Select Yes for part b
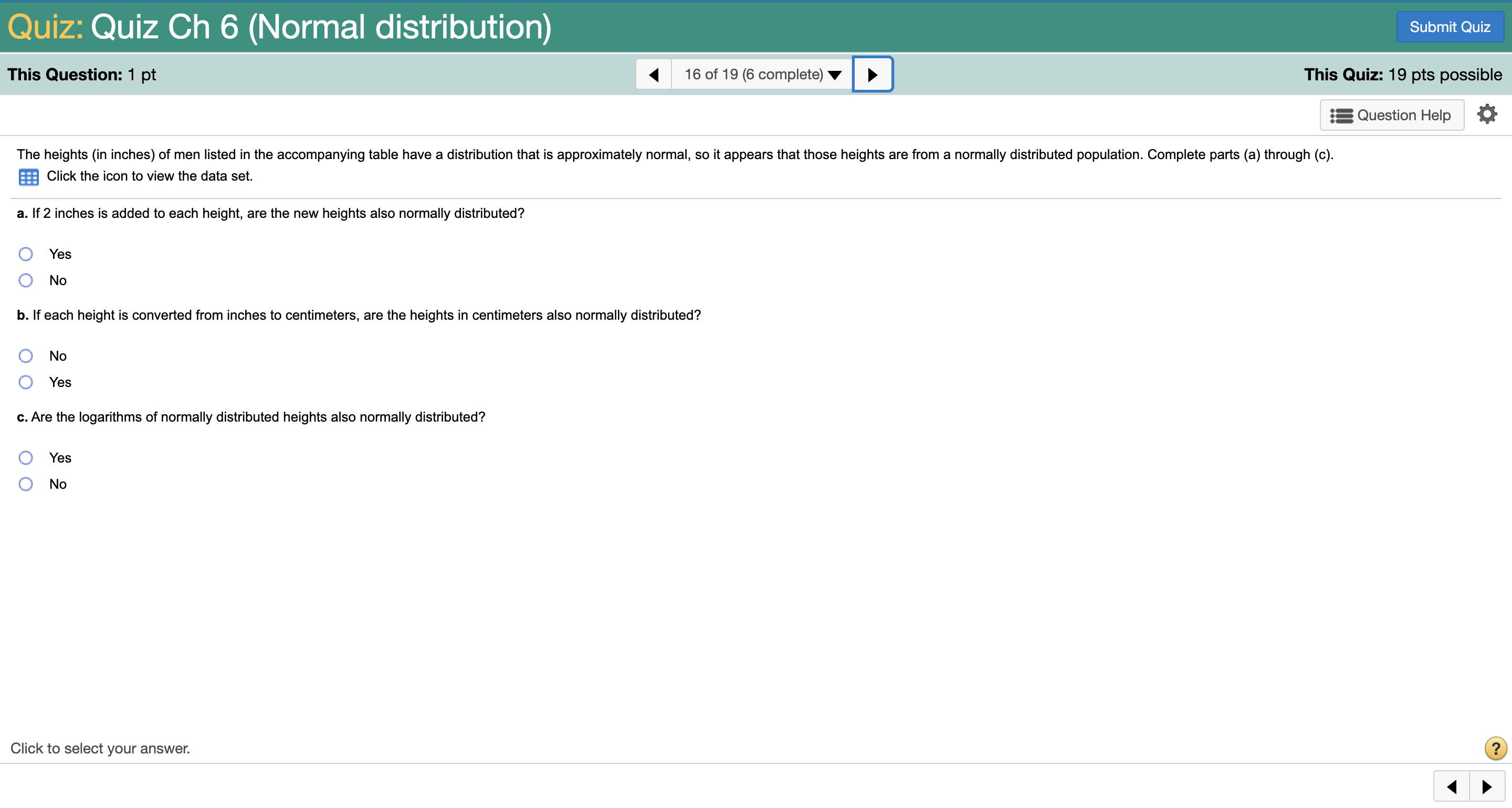1512x808 pixels. (26, 382)
